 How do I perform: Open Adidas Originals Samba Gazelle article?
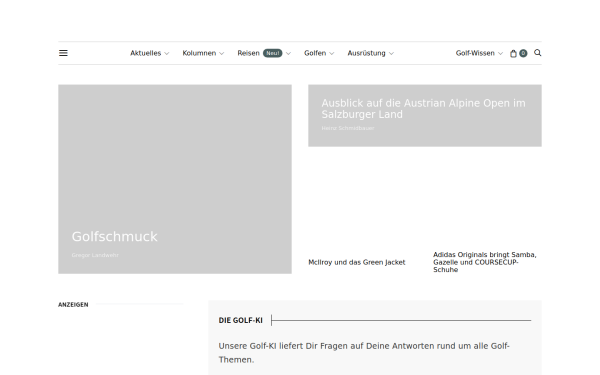point(485,262)
